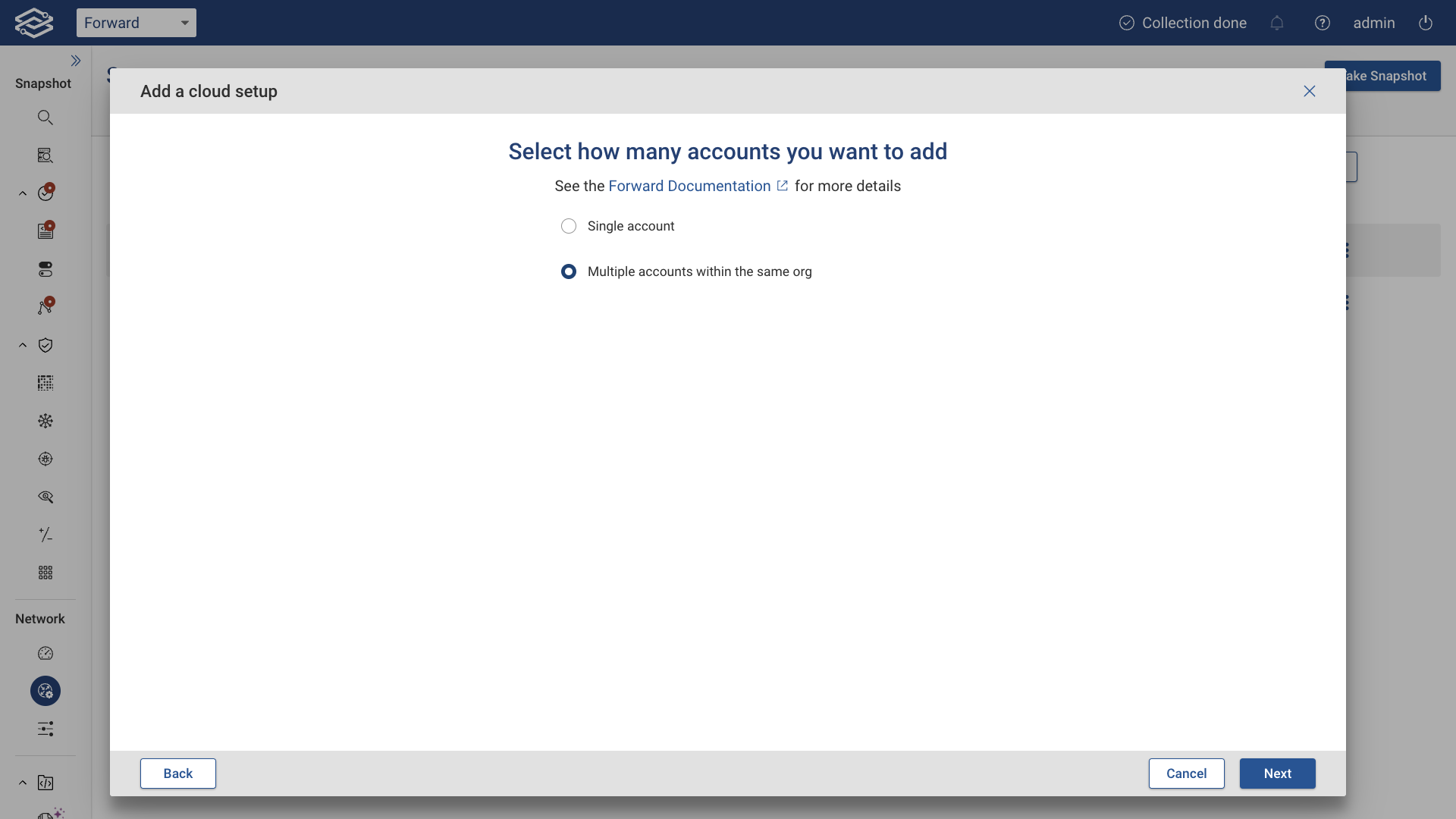
Task: Open the help question mark icon
Action: [1323, 23]
